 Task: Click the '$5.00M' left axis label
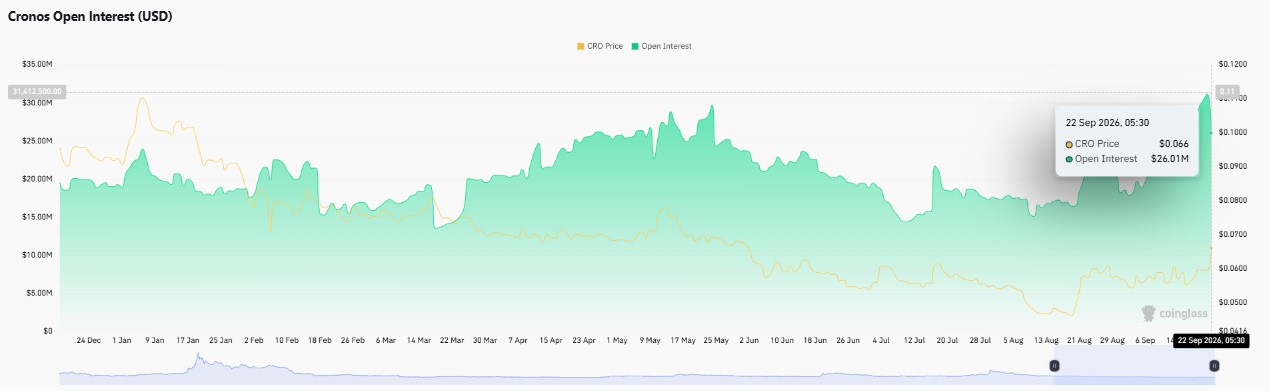(39, 293)
